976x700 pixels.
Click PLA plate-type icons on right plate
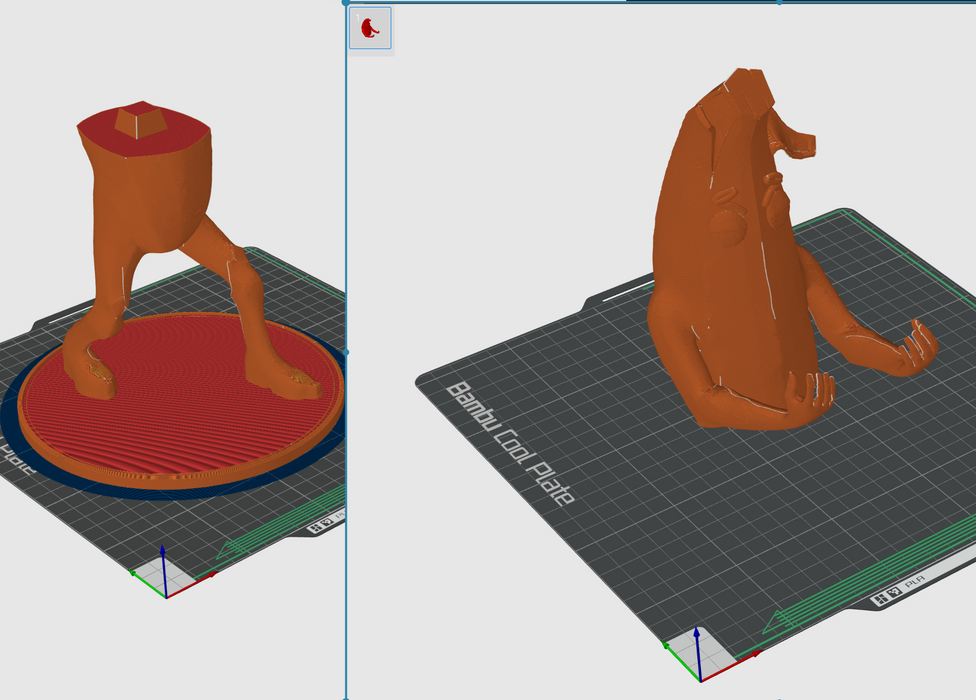896,597
